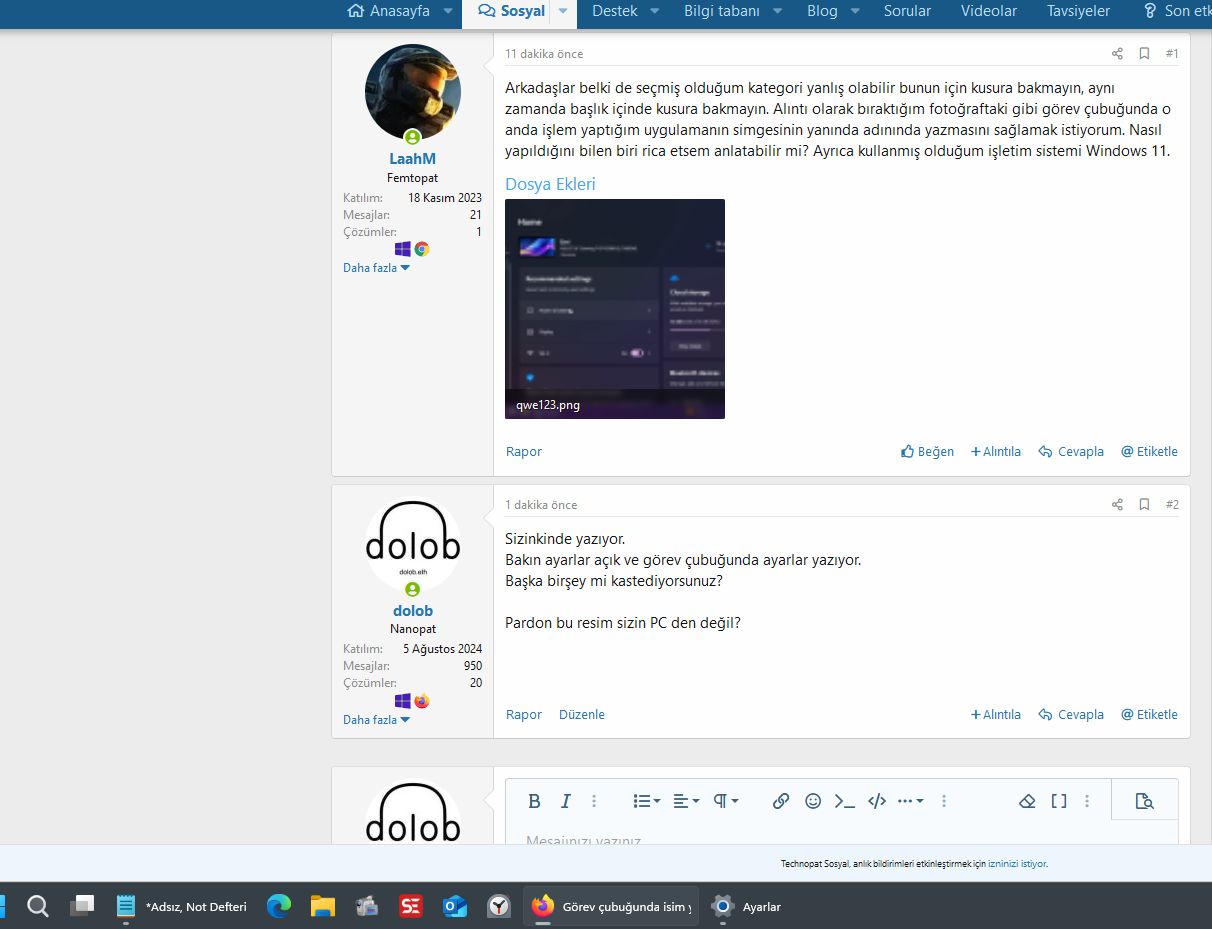Image resolution: width=1212 pixels, height=929 pixels.
Task: Share post #2 using the share icon
Action: 1117,505
